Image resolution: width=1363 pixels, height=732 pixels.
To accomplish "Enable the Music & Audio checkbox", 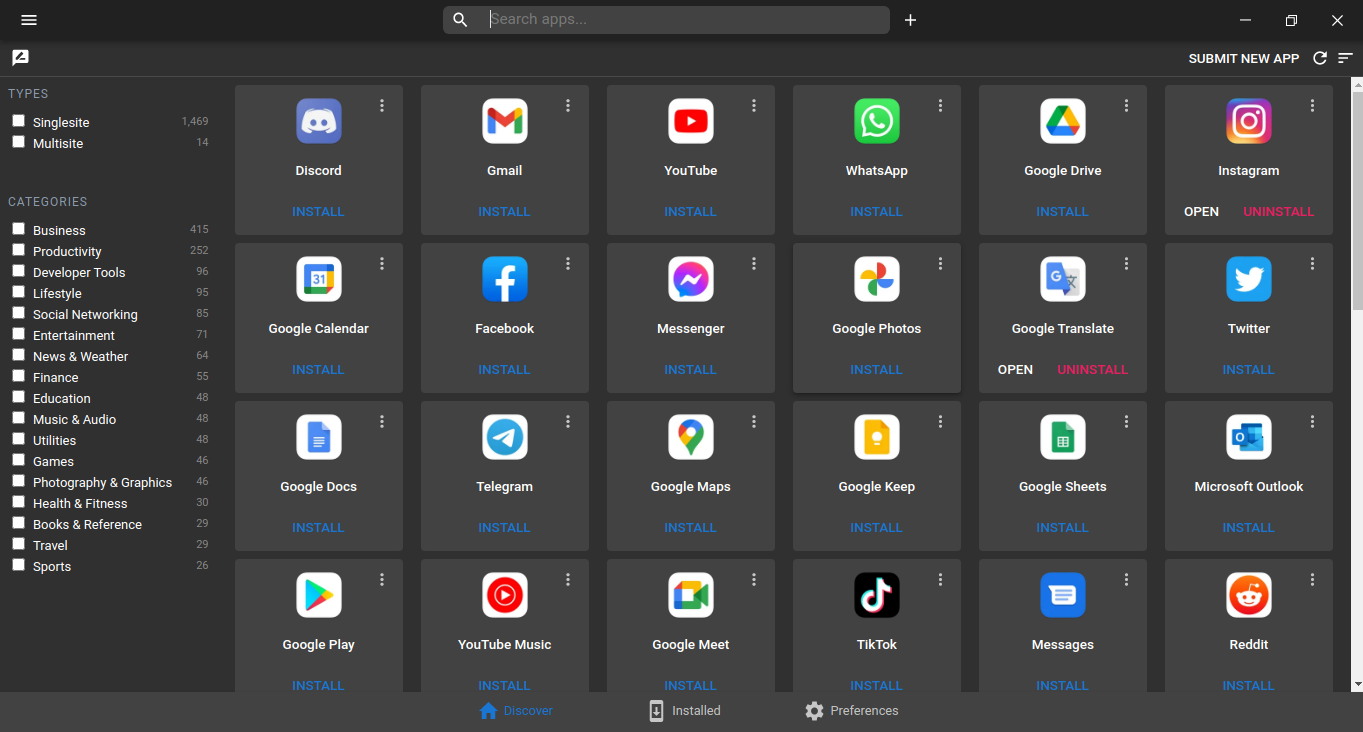I will pyautogui.click(x=18, y=418).
